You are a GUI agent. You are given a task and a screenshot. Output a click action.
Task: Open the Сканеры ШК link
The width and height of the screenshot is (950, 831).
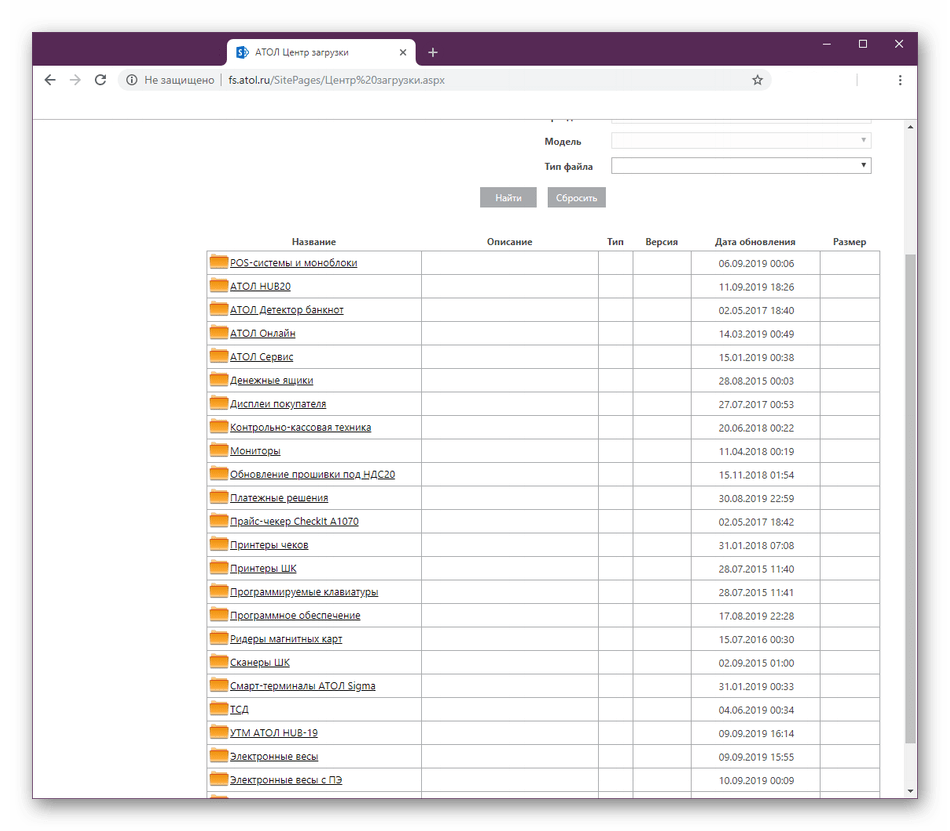click(x=259, y=663)
